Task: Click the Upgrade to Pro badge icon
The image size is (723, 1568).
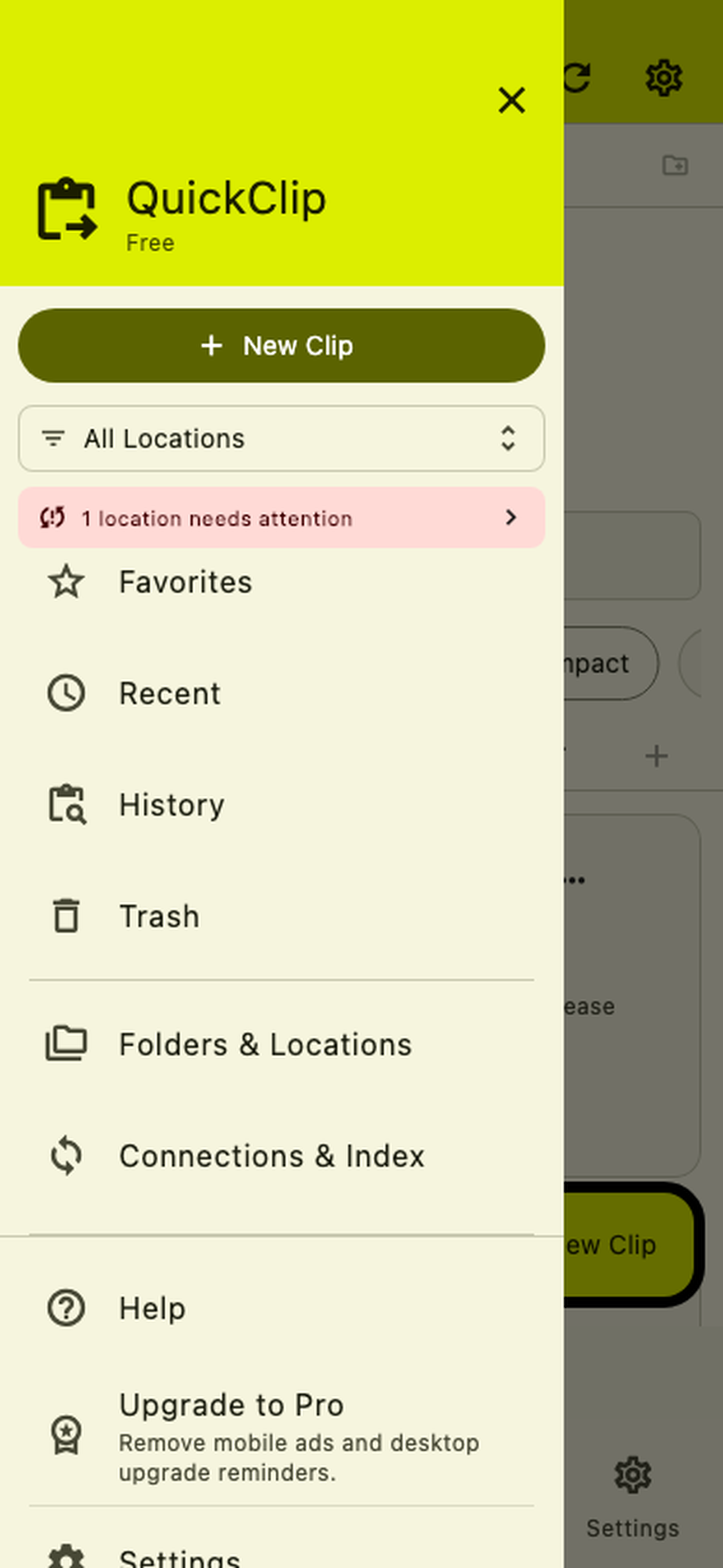Action: 66,1435
